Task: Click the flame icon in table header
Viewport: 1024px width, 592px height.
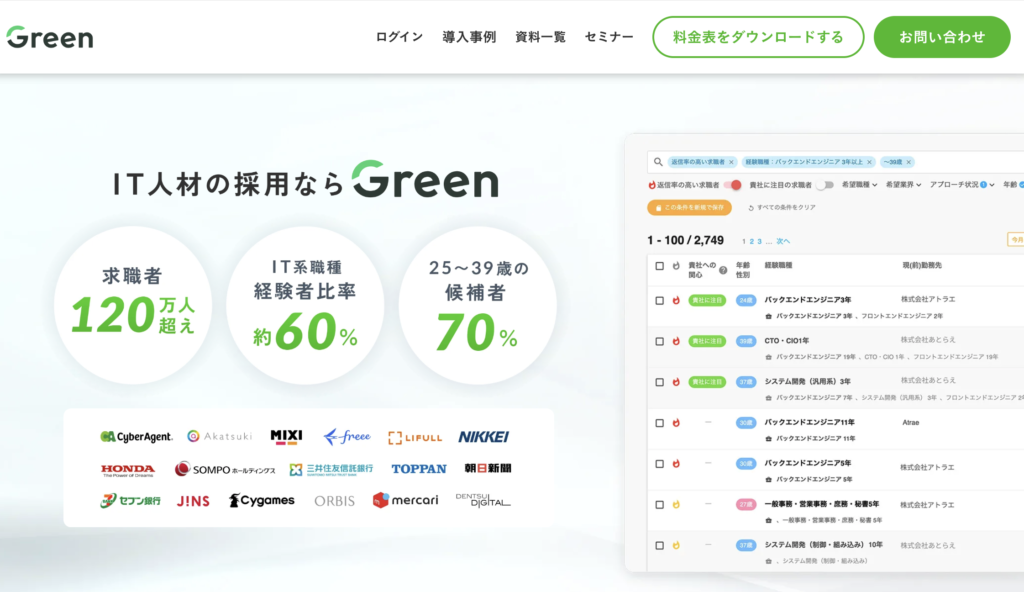Action: coord(676,266)
